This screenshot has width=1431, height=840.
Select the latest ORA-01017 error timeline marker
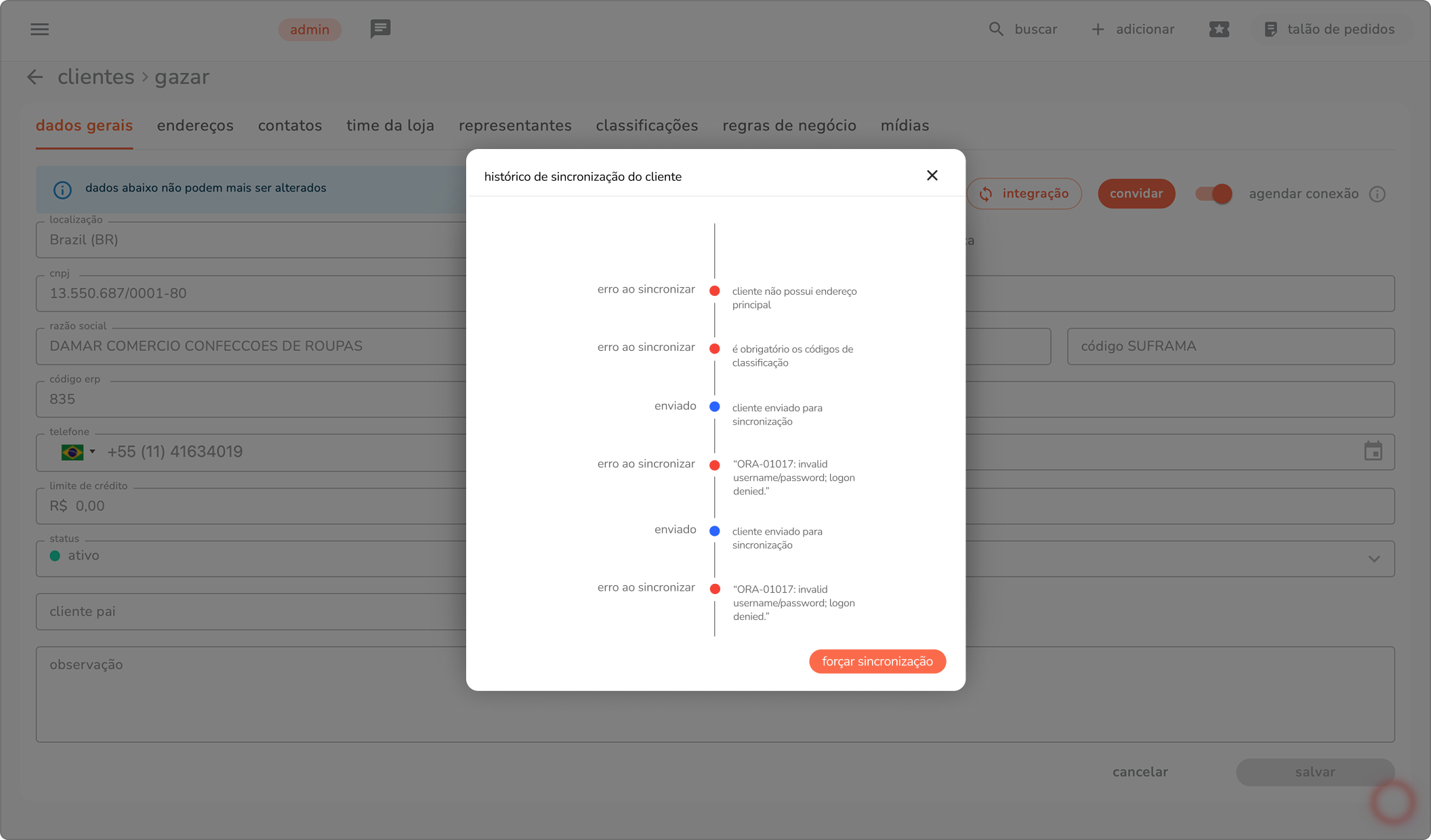[x=714, y=465]
